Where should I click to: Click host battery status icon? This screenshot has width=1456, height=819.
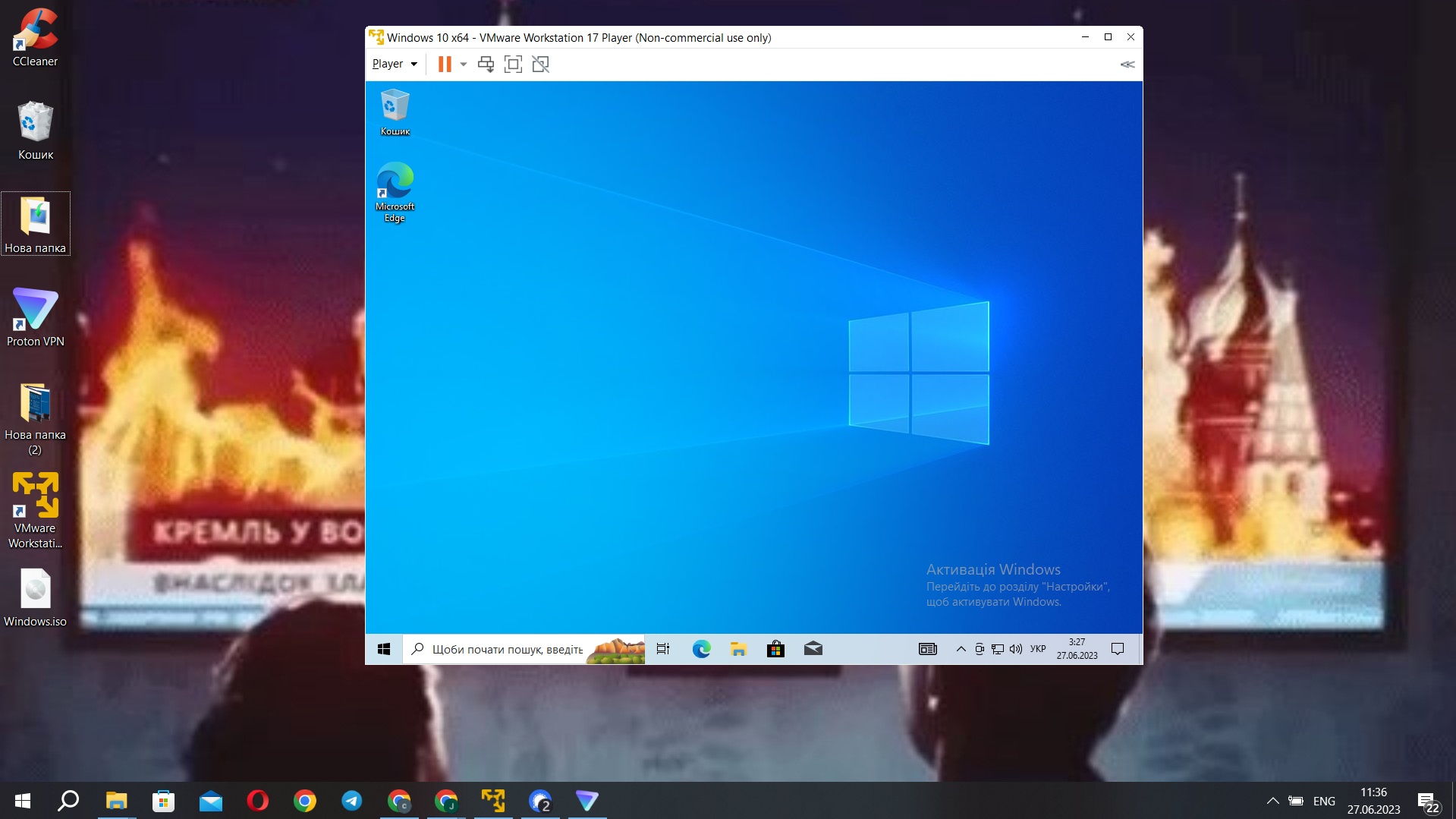click(1296, 801)
